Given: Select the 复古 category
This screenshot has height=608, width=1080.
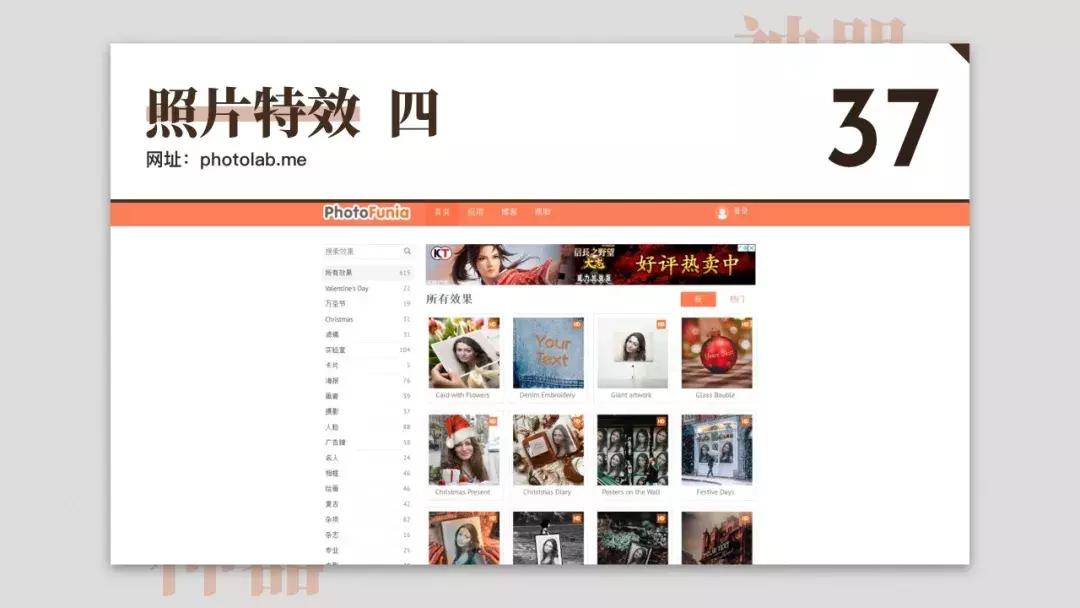Looking at the screenshot, I should 368,504.
